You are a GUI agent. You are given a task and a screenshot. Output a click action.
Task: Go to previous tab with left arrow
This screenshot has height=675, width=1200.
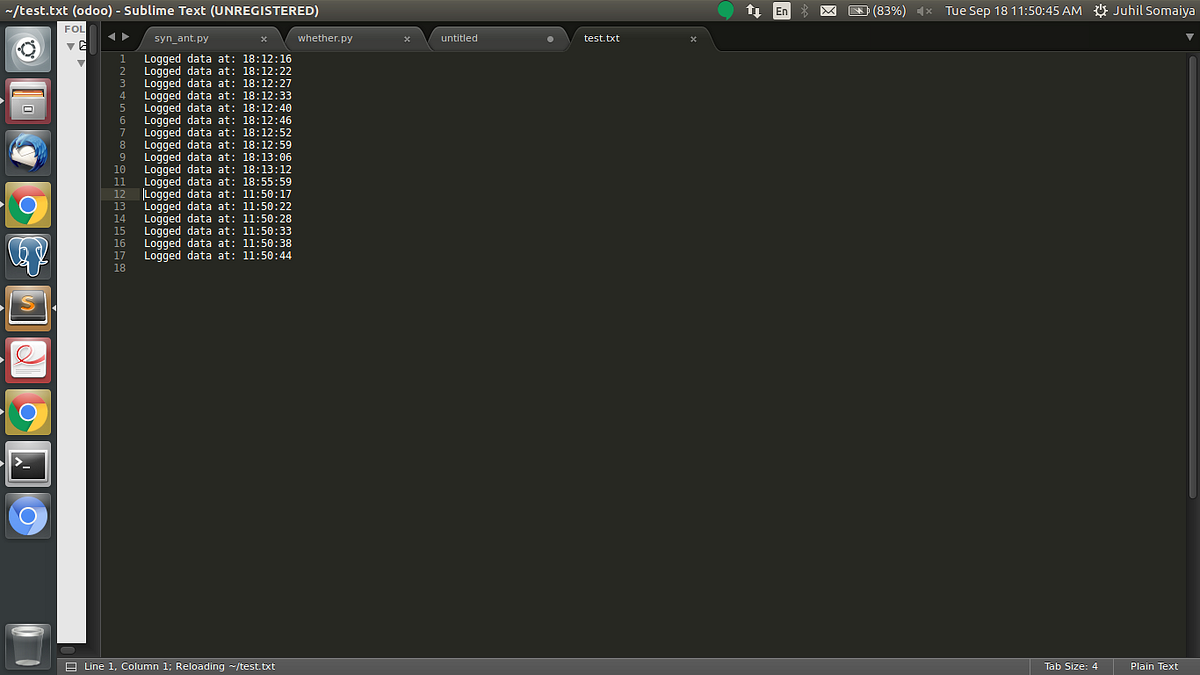112,37
